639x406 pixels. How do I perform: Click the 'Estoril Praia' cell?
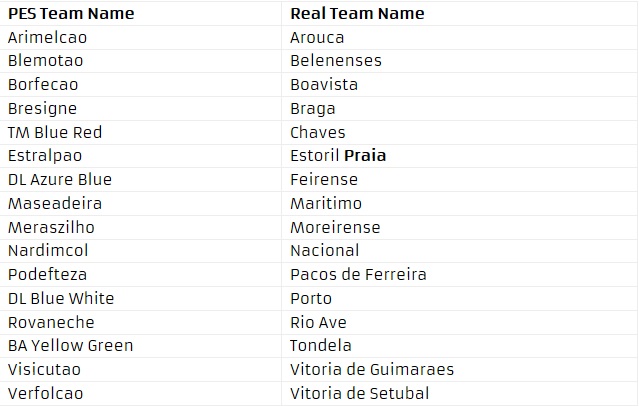tap(338, 156)
